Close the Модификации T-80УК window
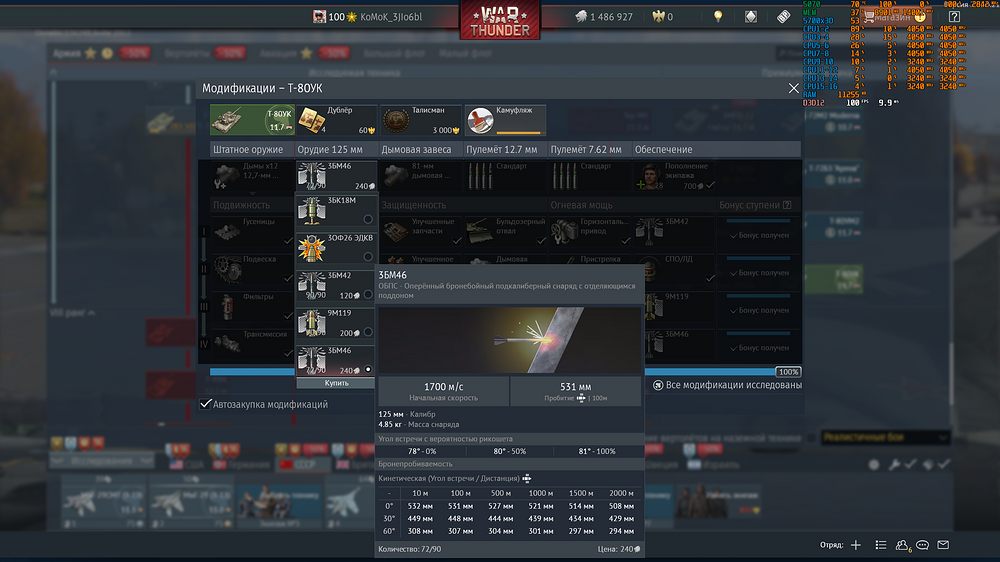 (793, 89)
